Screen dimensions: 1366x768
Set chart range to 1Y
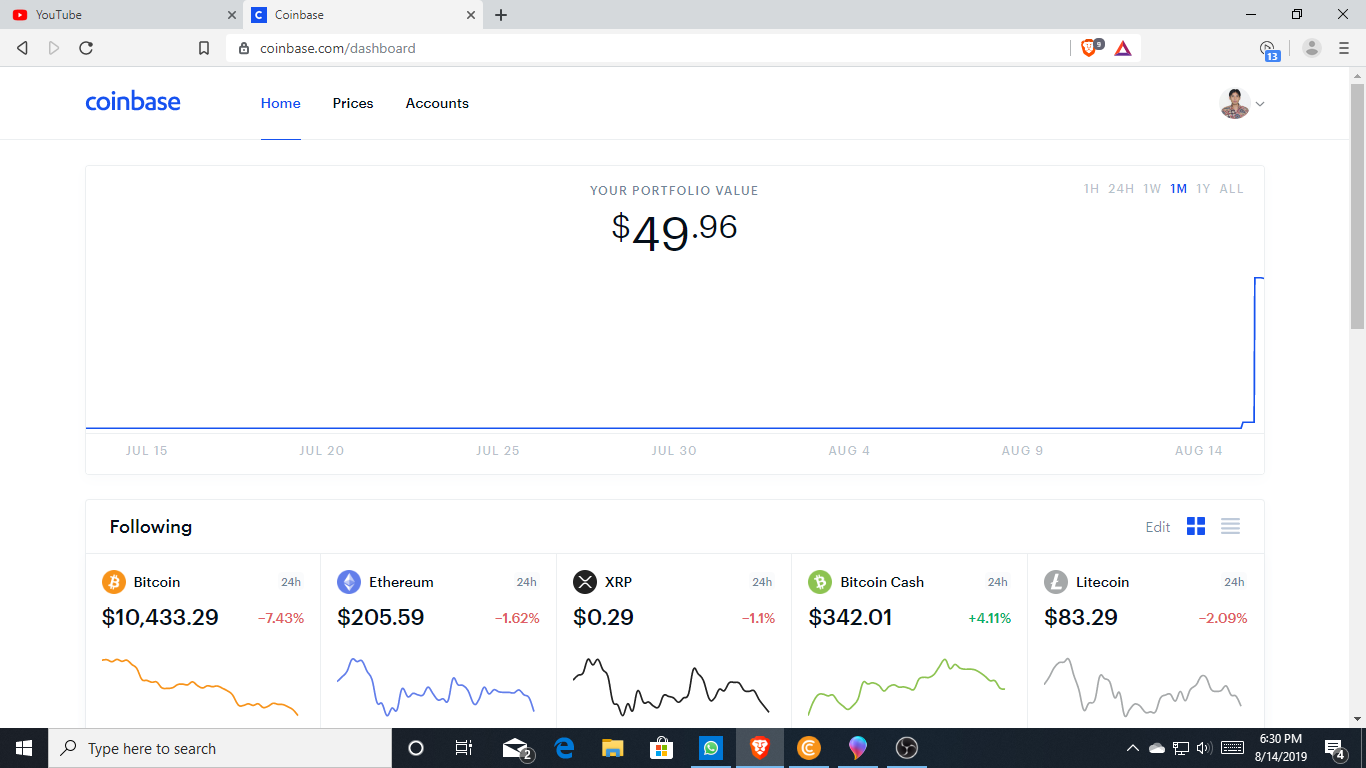[1203, 189]
